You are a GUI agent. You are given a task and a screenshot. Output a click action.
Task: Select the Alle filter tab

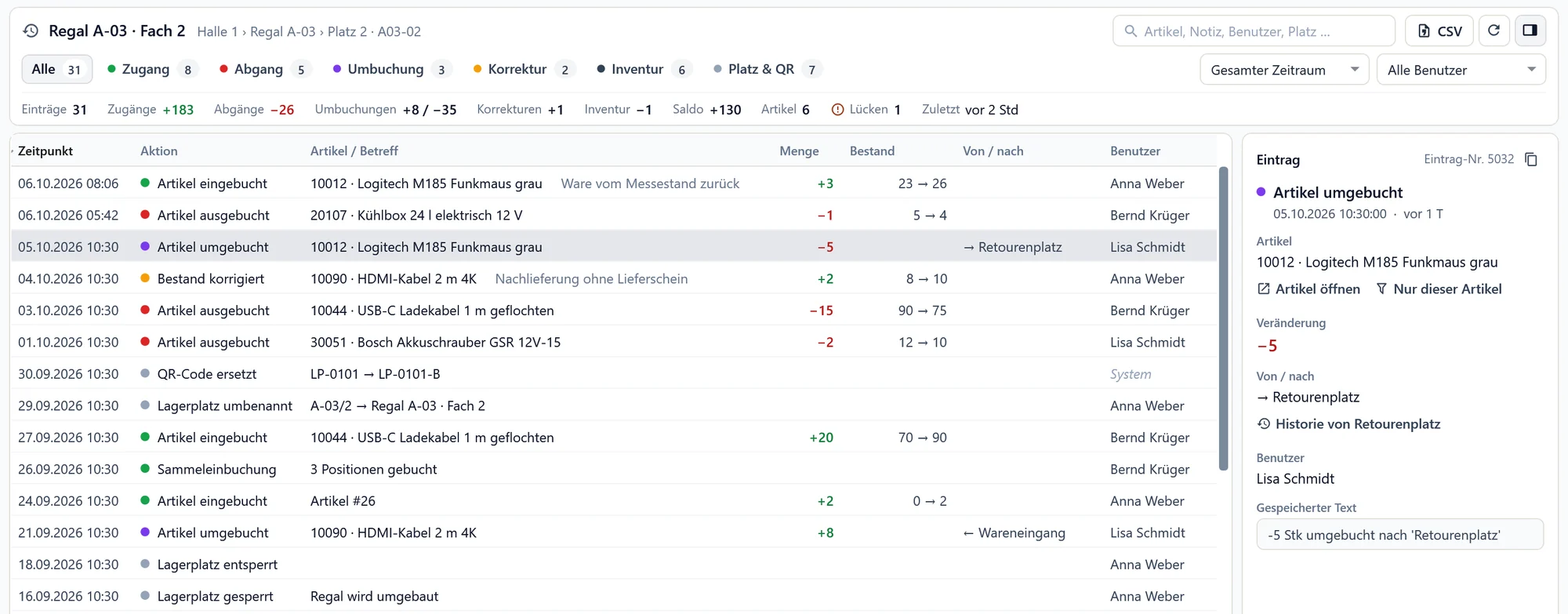[x=56, y=69]
